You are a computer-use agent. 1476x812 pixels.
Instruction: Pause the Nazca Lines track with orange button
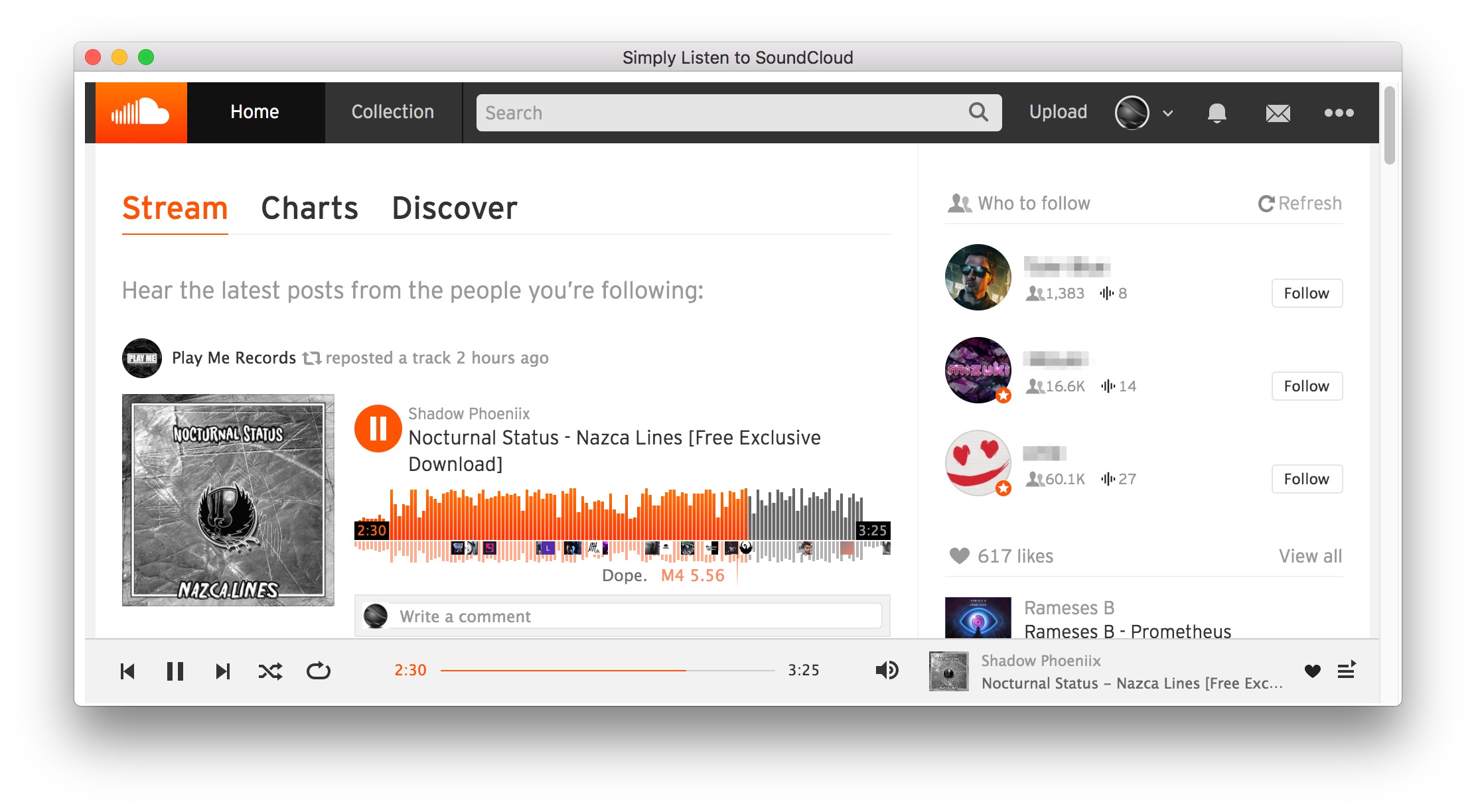pyautogui.click(x=378, y=429)
